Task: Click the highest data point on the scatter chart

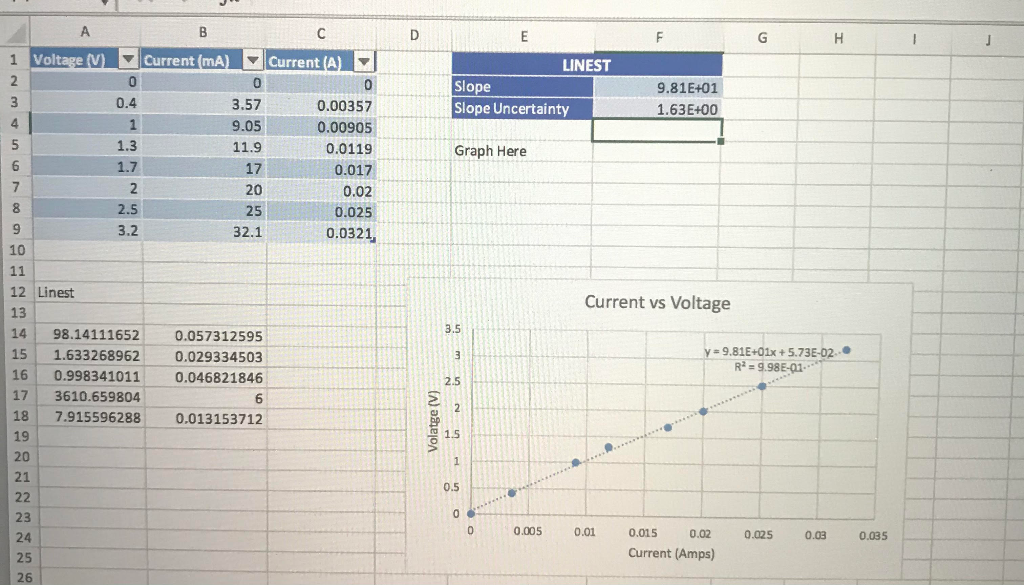Action: click(846, 350)
